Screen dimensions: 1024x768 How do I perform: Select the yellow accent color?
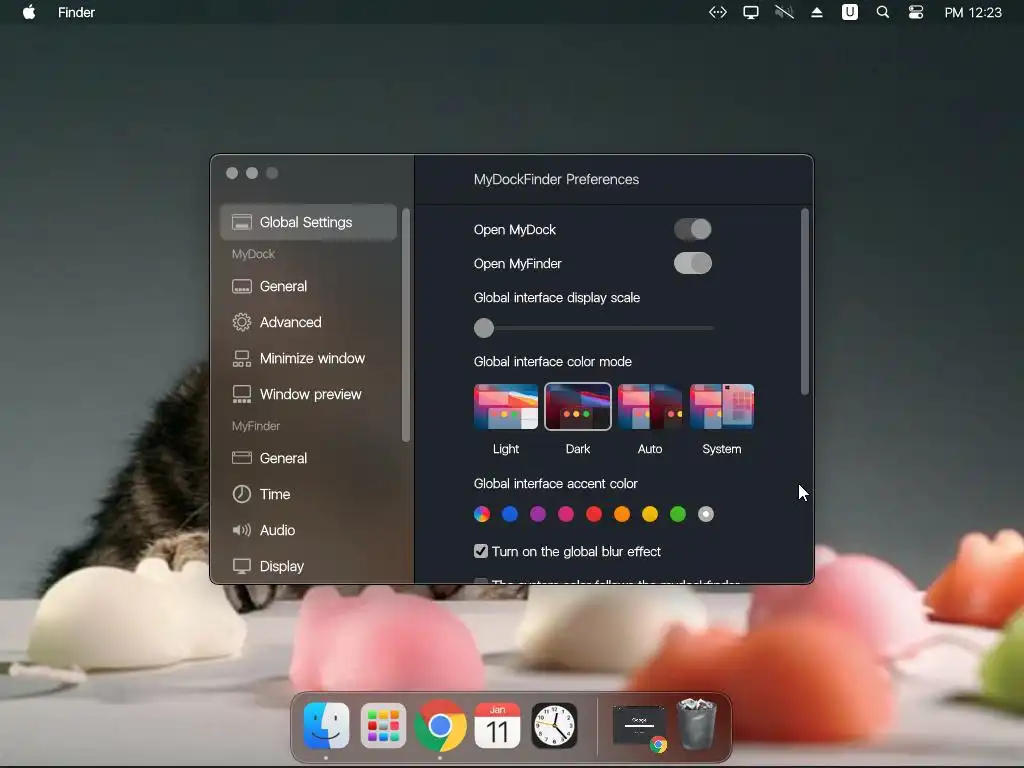coord(650,514)
